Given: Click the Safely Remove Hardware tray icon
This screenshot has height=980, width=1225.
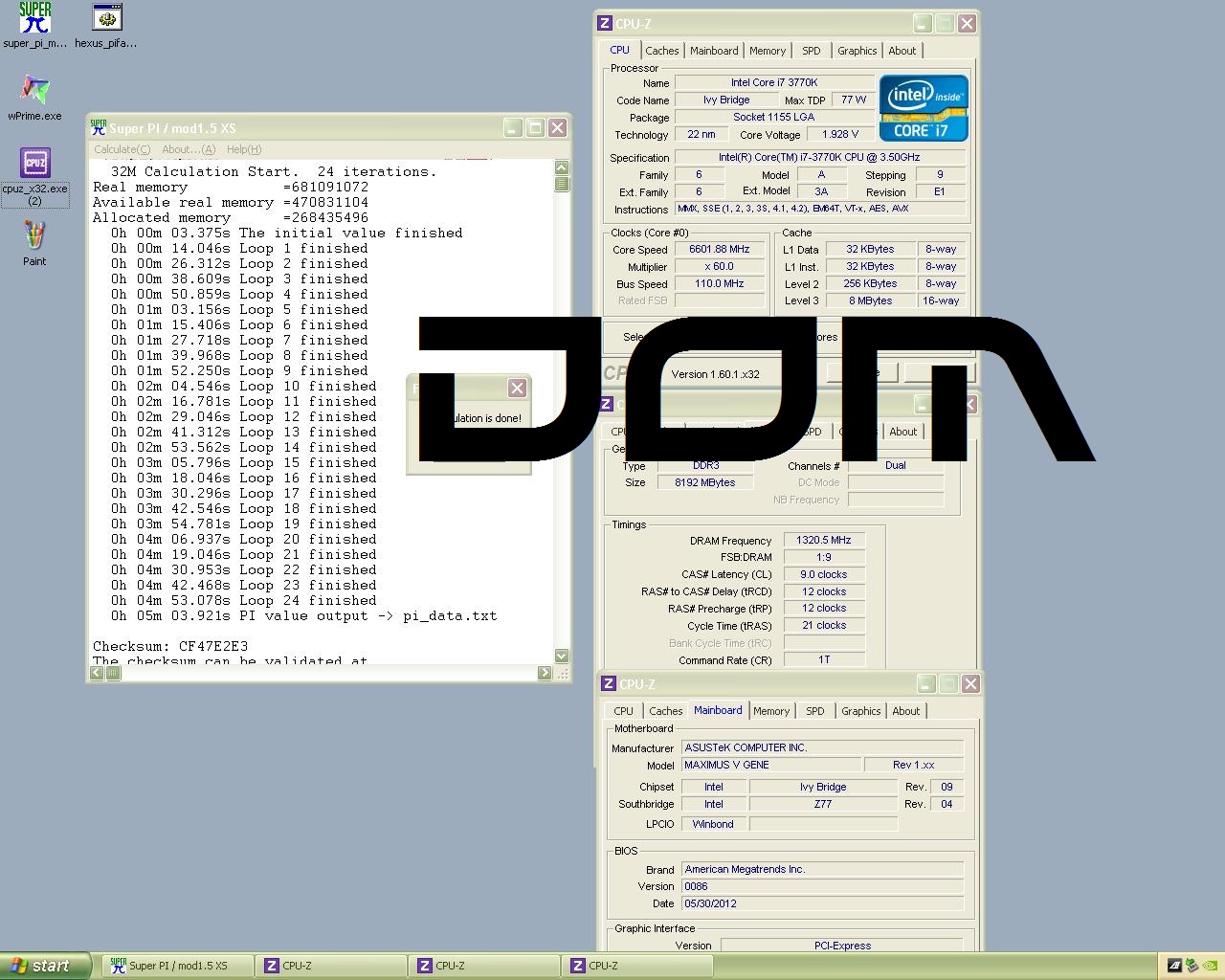Looking at the screenshot, I should (1192, 966).
